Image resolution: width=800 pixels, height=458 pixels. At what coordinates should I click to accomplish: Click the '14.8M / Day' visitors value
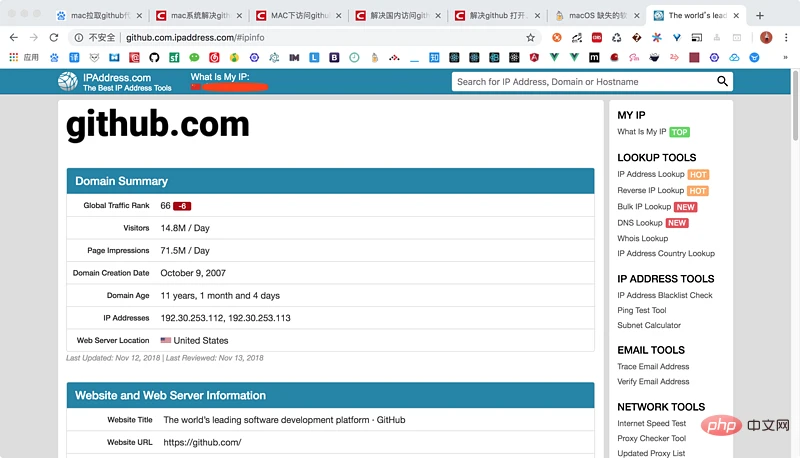click(x=185, y=228)
